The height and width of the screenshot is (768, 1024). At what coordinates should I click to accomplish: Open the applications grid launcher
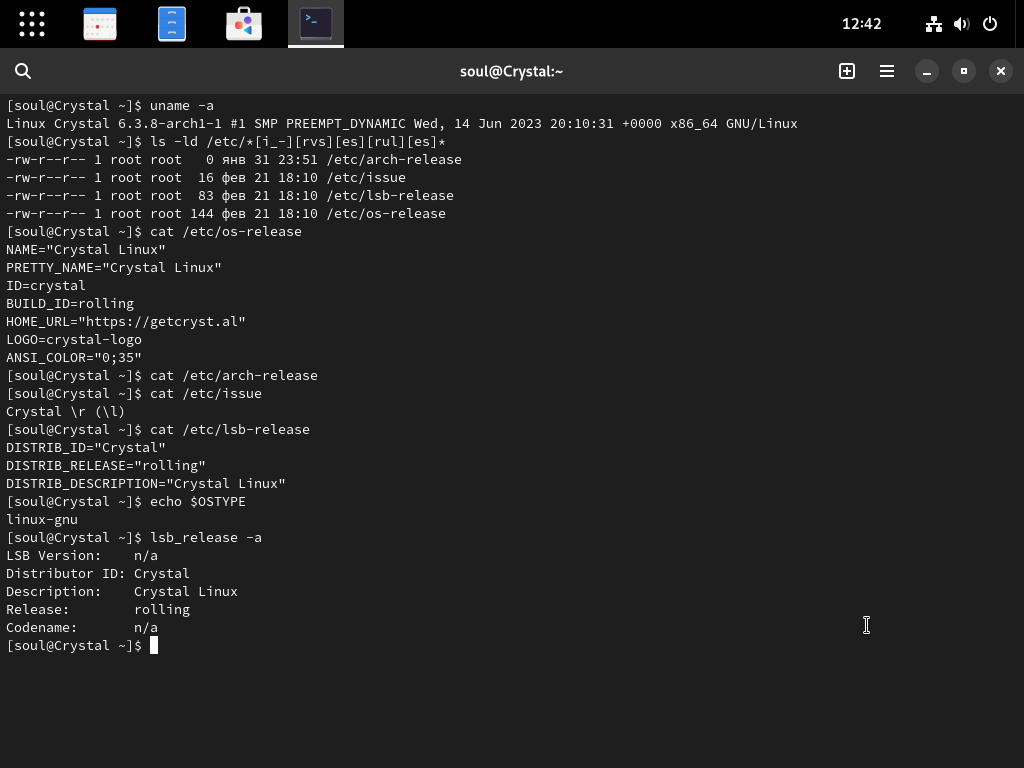pyautogui.click(x=31, y=24)
